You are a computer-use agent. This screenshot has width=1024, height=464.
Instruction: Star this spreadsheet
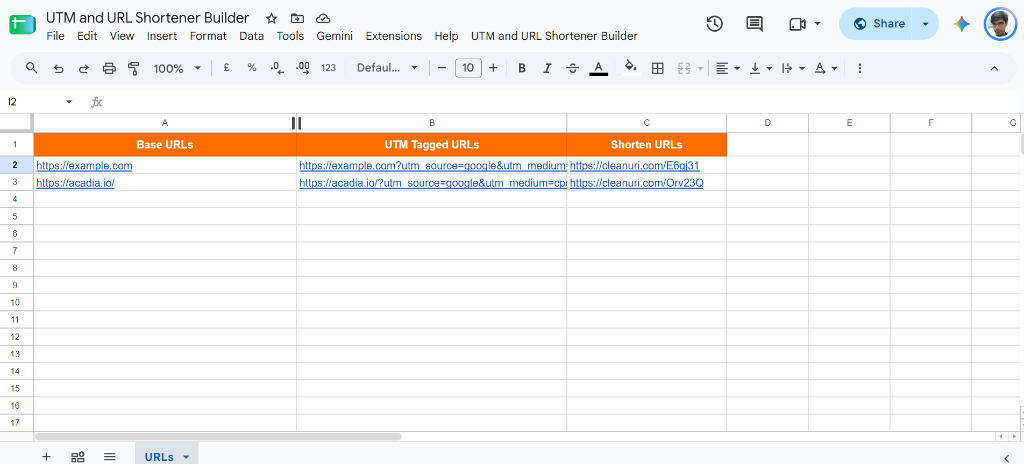[272, 18]
